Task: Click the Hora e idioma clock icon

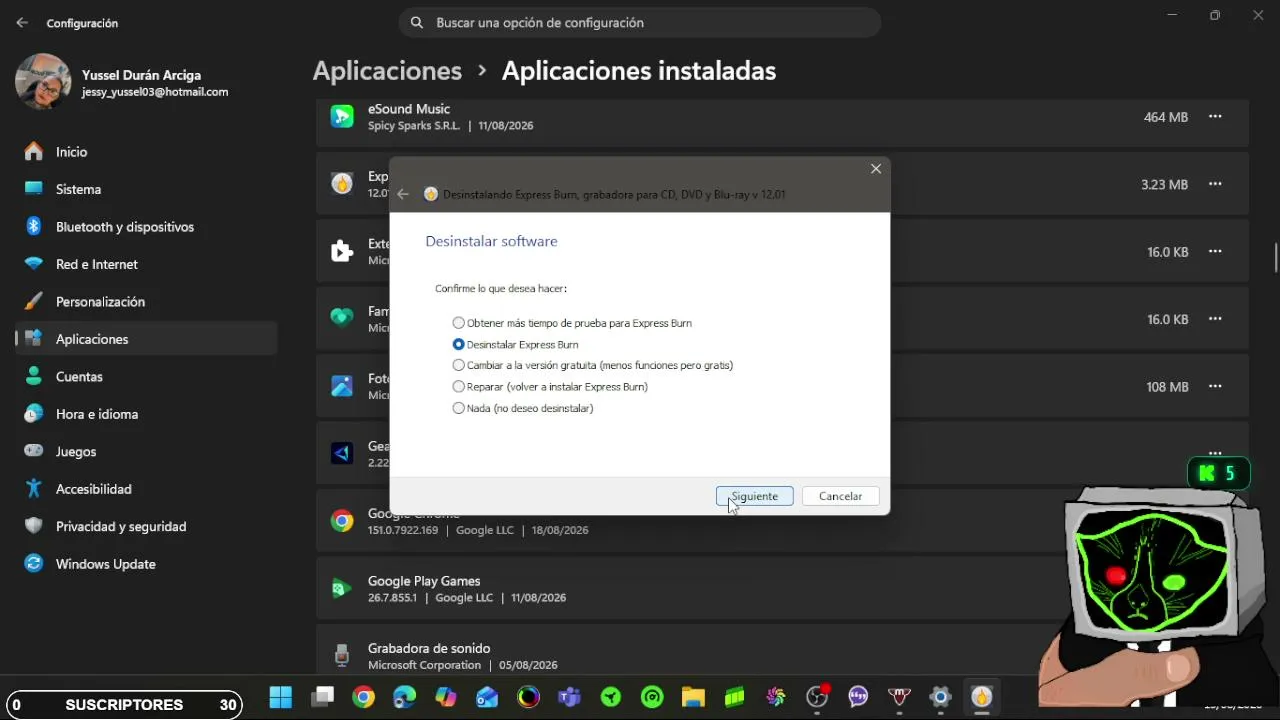Action: [x=34, y=414]
